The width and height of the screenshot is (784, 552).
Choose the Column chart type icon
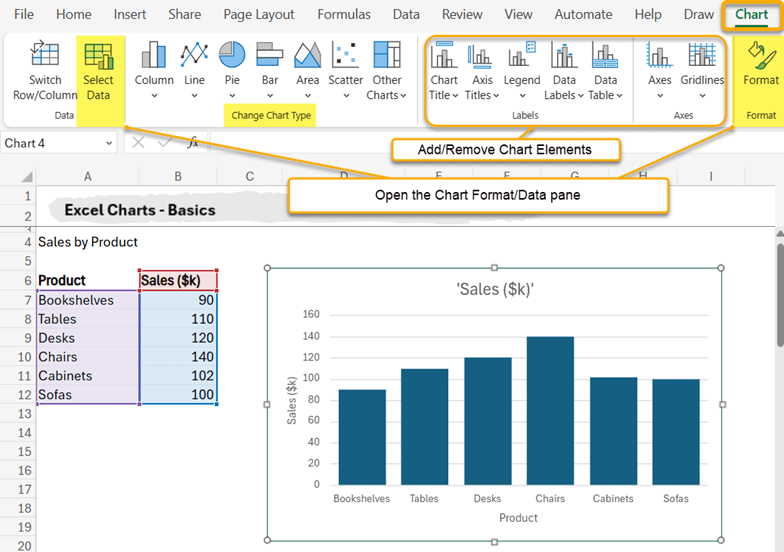point(154,54)
